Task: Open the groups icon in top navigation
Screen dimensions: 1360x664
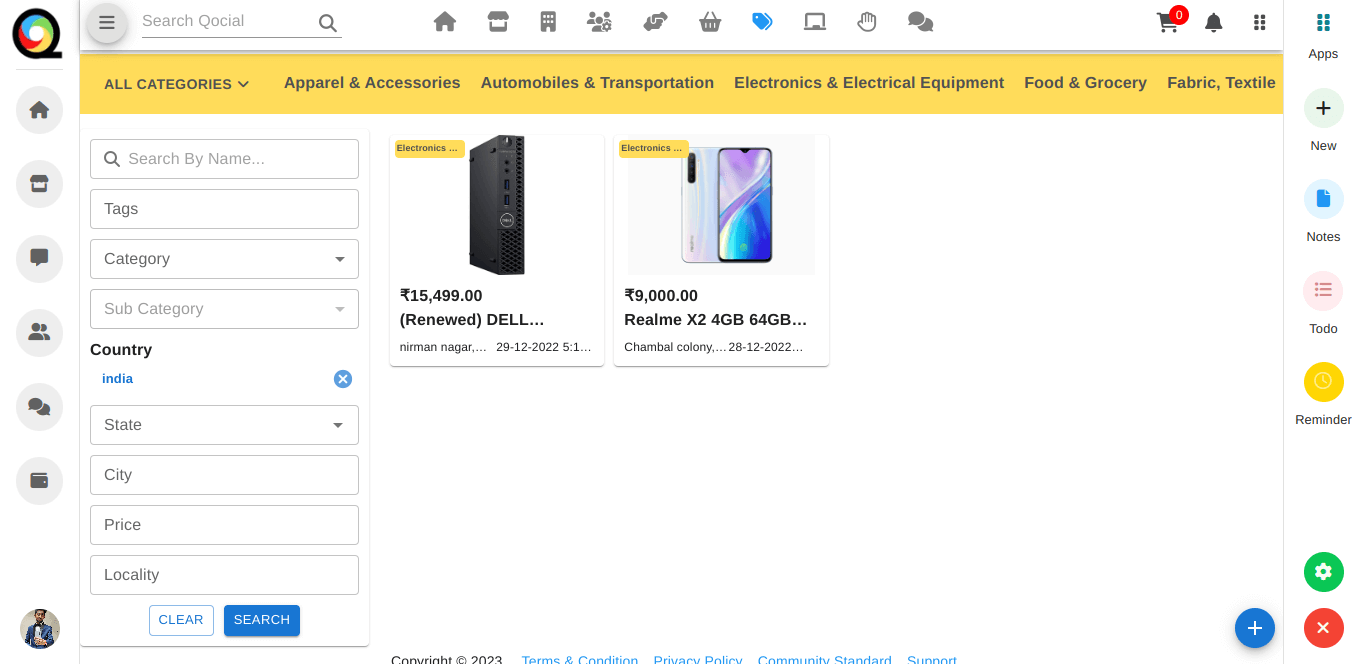Action: coord(600,21)
